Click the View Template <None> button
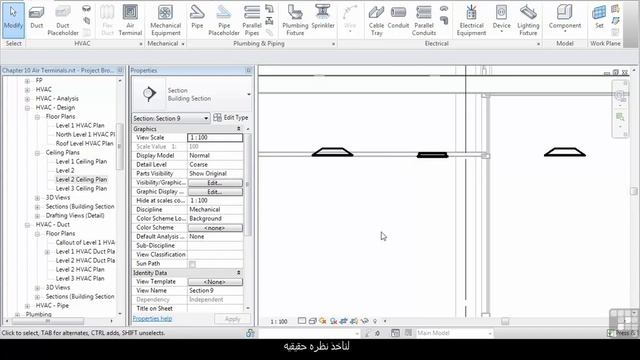The image size is (640, 360). (215, 282)
